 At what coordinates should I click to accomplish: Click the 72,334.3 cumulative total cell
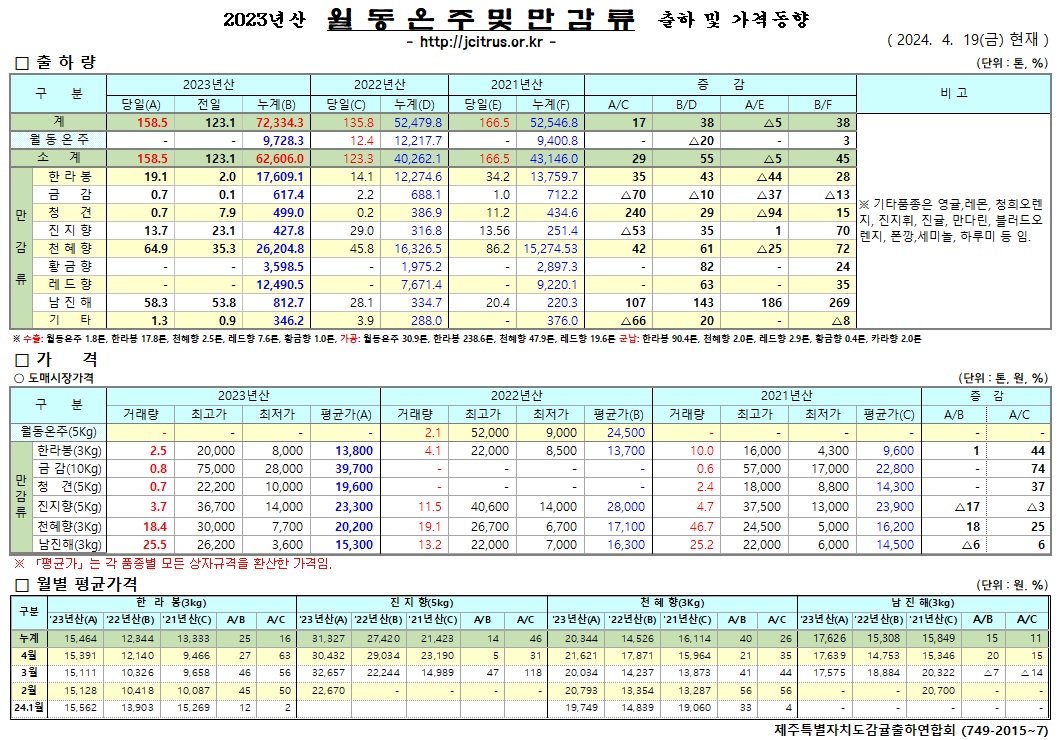point(274,122)
